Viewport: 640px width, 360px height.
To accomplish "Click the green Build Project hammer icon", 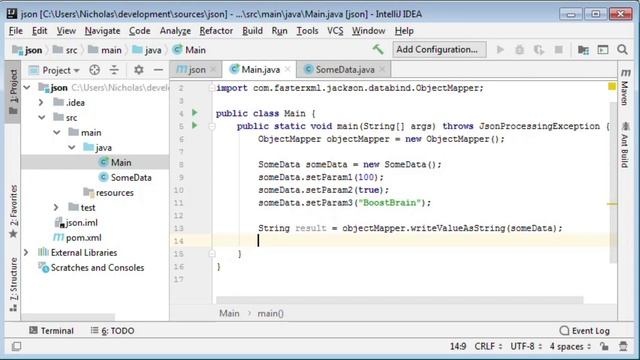I will point(378,50).
